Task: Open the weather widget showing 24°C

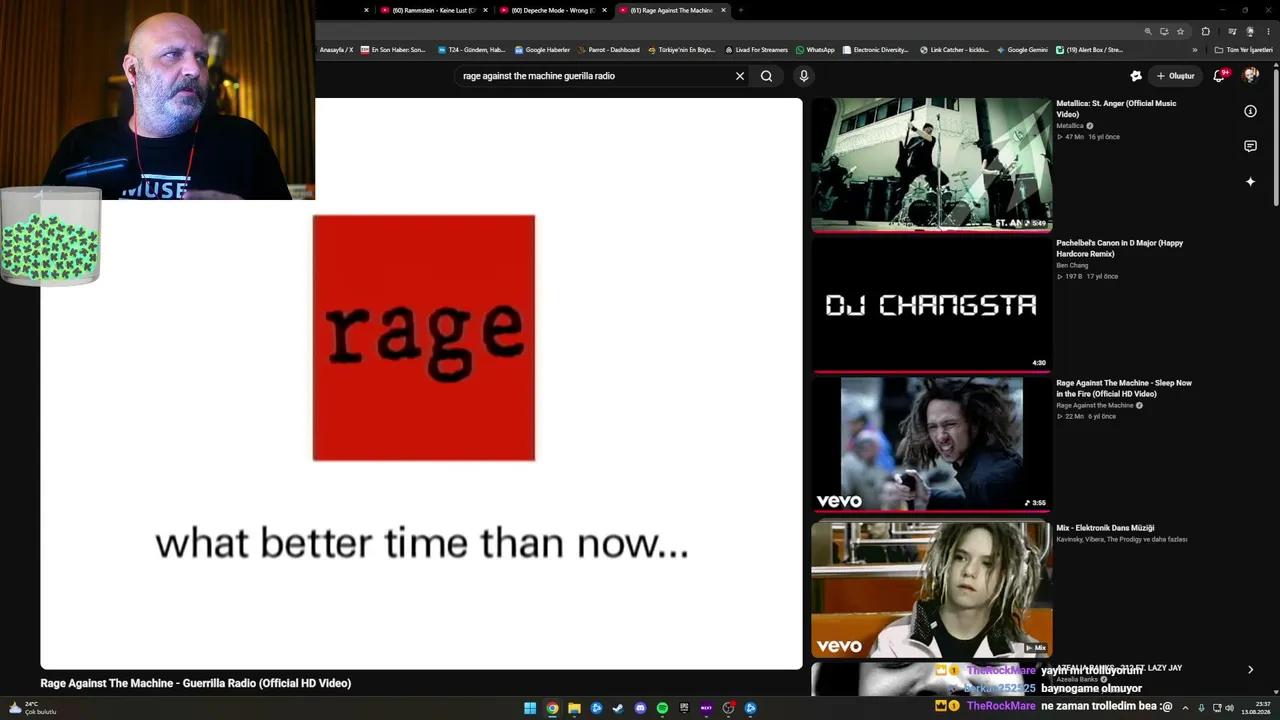Action: coord(32,708)
